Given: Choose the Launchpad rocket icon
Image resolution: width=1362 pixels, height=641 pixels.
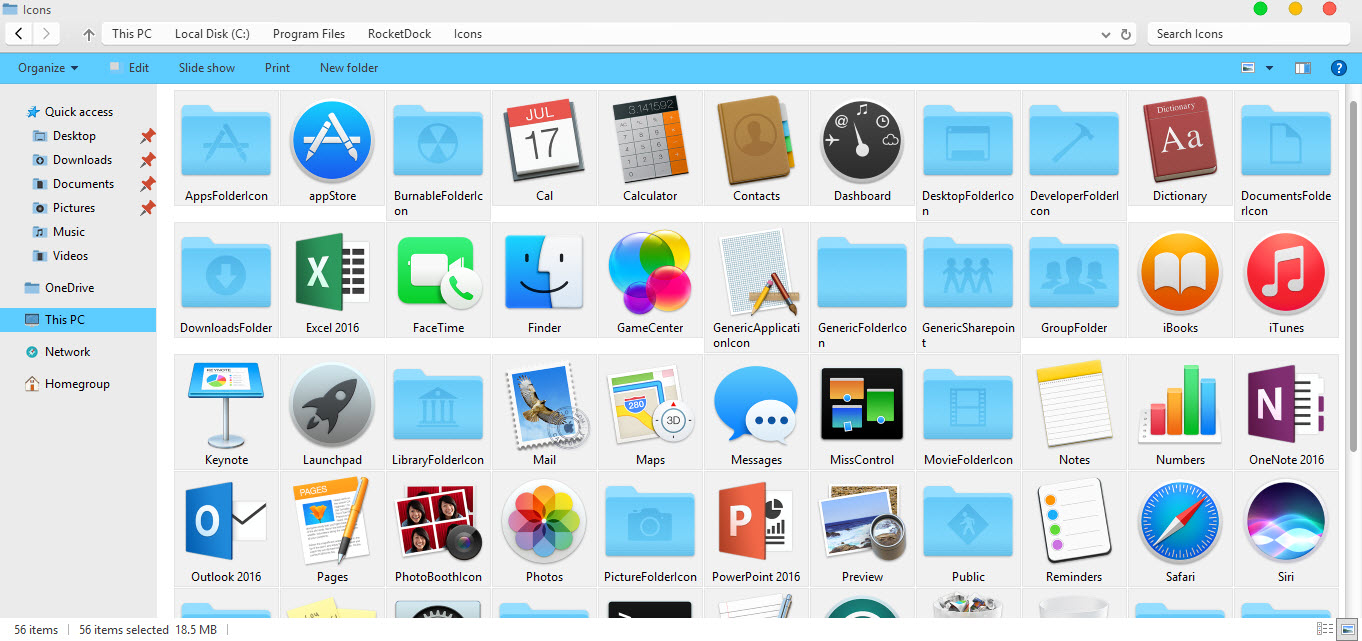Looking at the screenshot, I should click(x=331, y=405).
